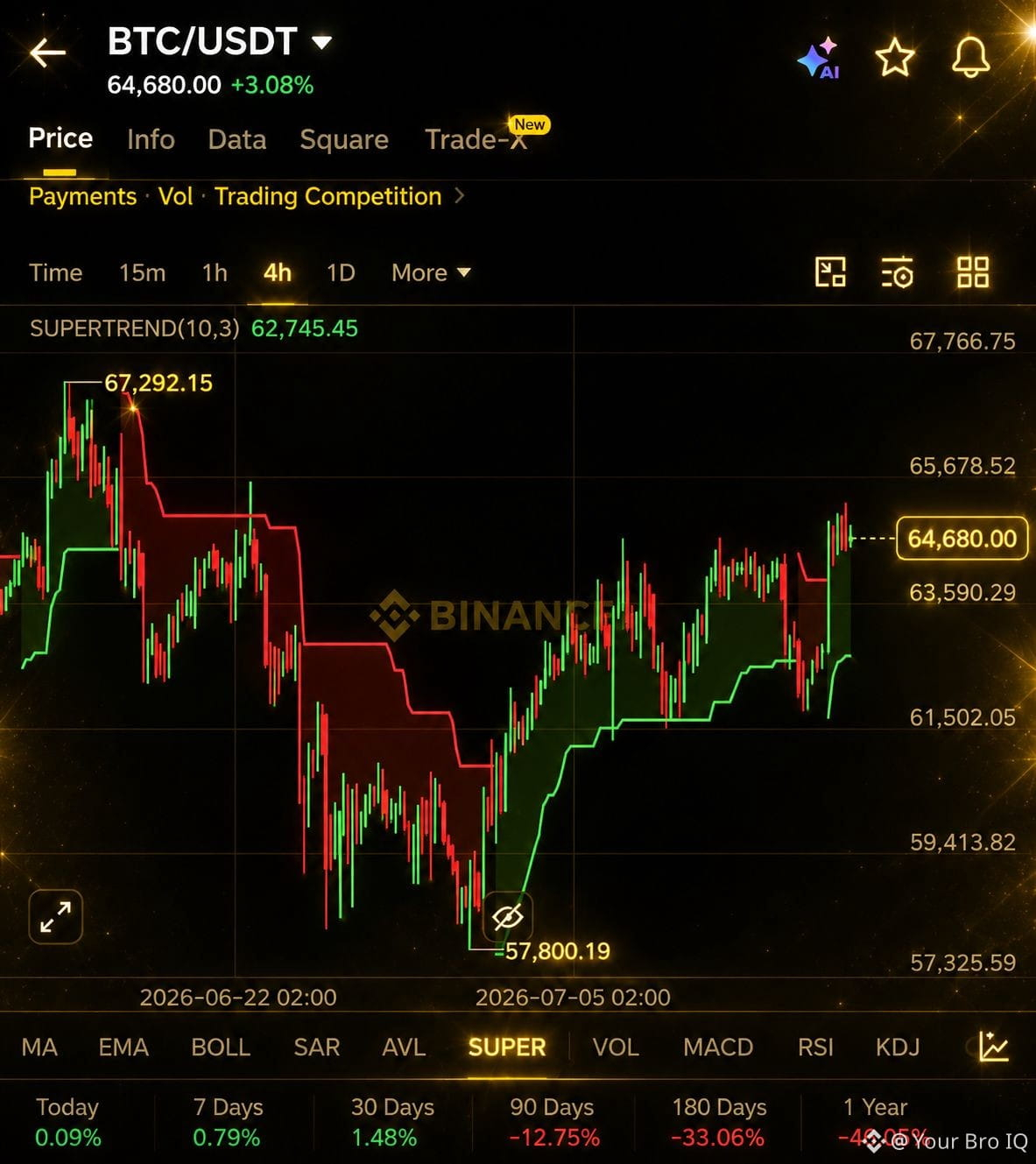The width and height of the screenshot is (1036, 1164).
Task: Enable the KDJ sub-indicator
Action: tap(898, 1048)
